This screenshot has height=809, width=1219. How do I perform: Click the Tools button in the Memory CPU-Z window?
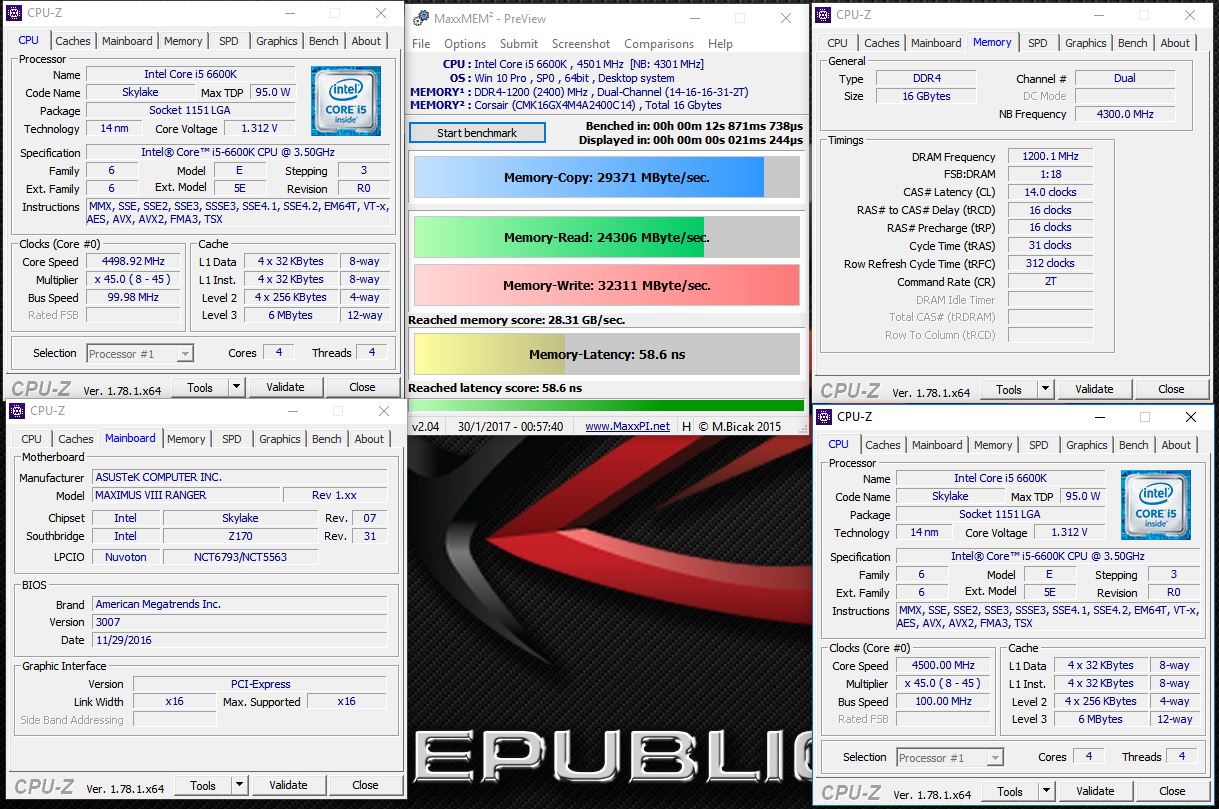click(1009, 389)
